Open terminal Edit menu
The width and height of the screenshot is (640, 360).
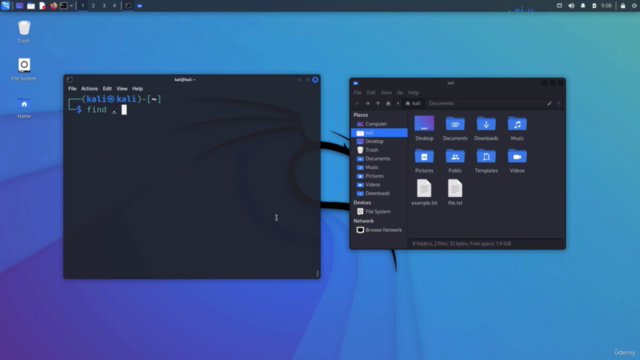(x=107, y=89)
